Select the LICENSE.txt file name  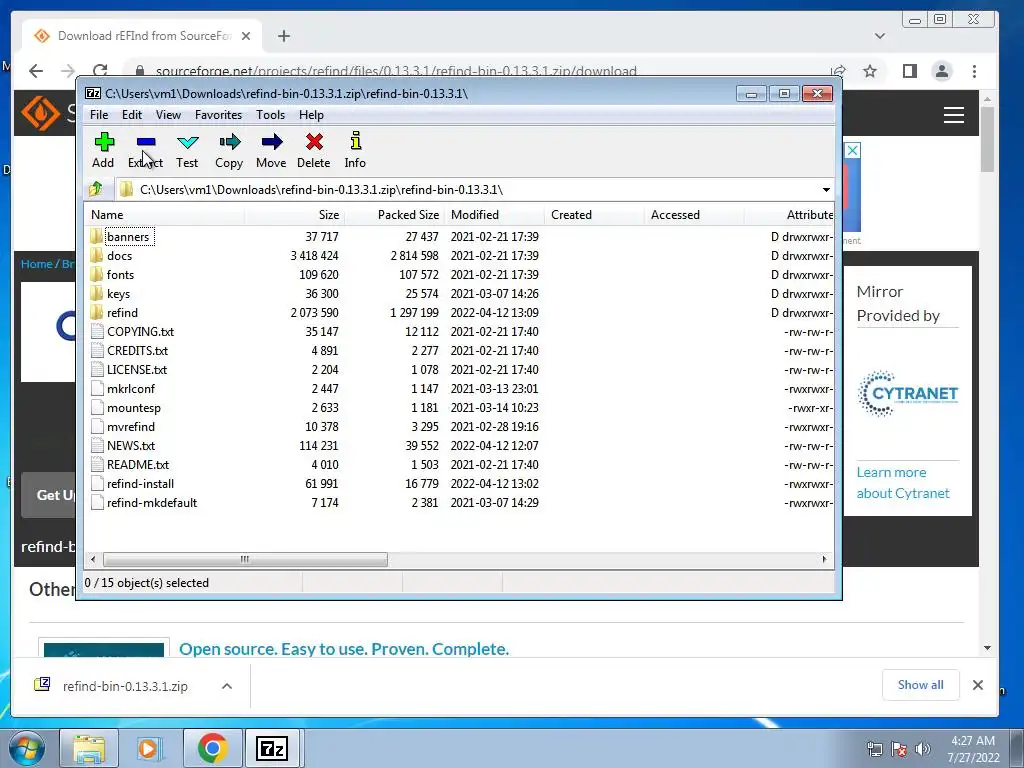tap(137, 370)
